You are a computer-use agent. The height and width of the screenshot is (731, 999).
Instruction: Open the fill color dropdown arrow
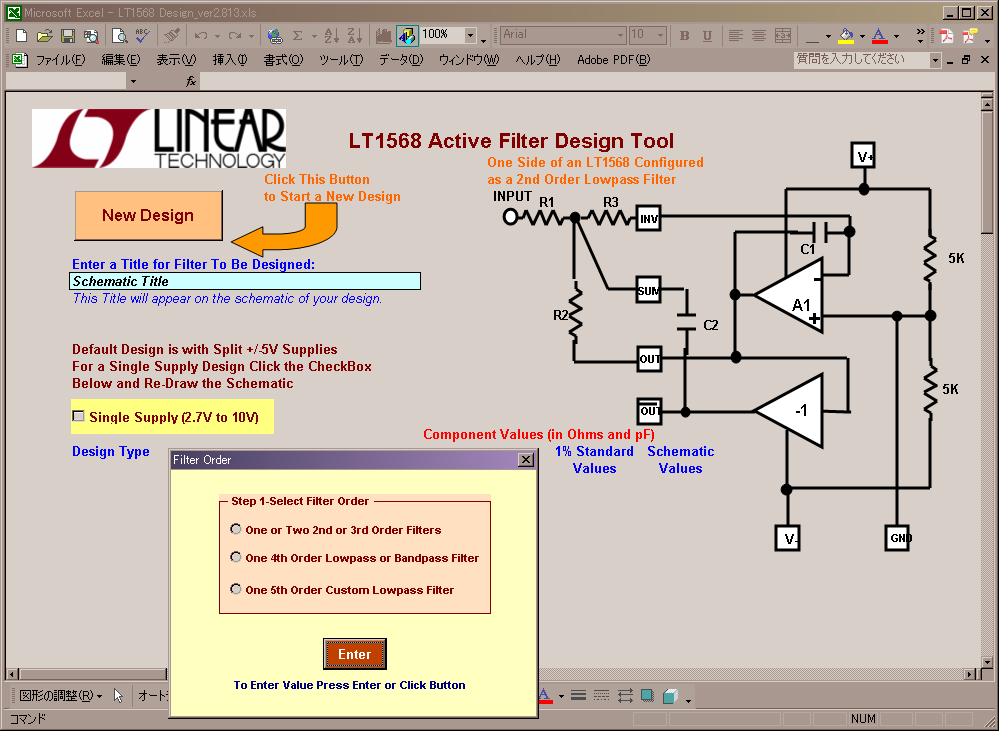tap(861, 35)
